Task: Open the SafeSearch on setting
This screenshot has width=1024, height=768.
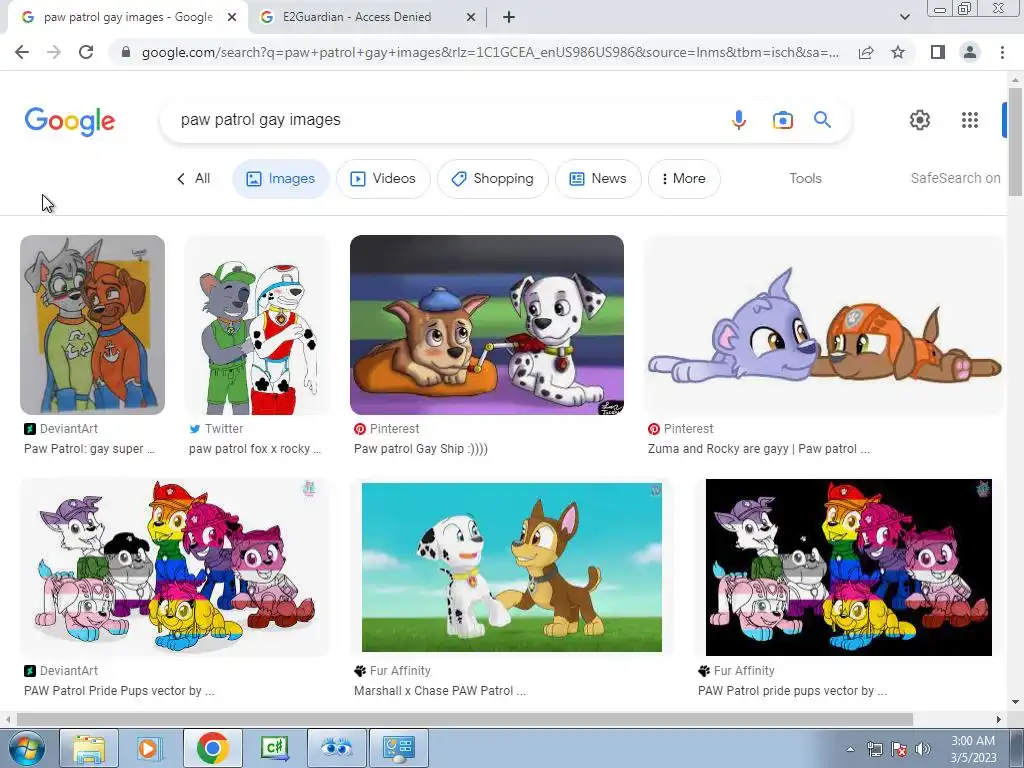Action: [x=955, y=178]
